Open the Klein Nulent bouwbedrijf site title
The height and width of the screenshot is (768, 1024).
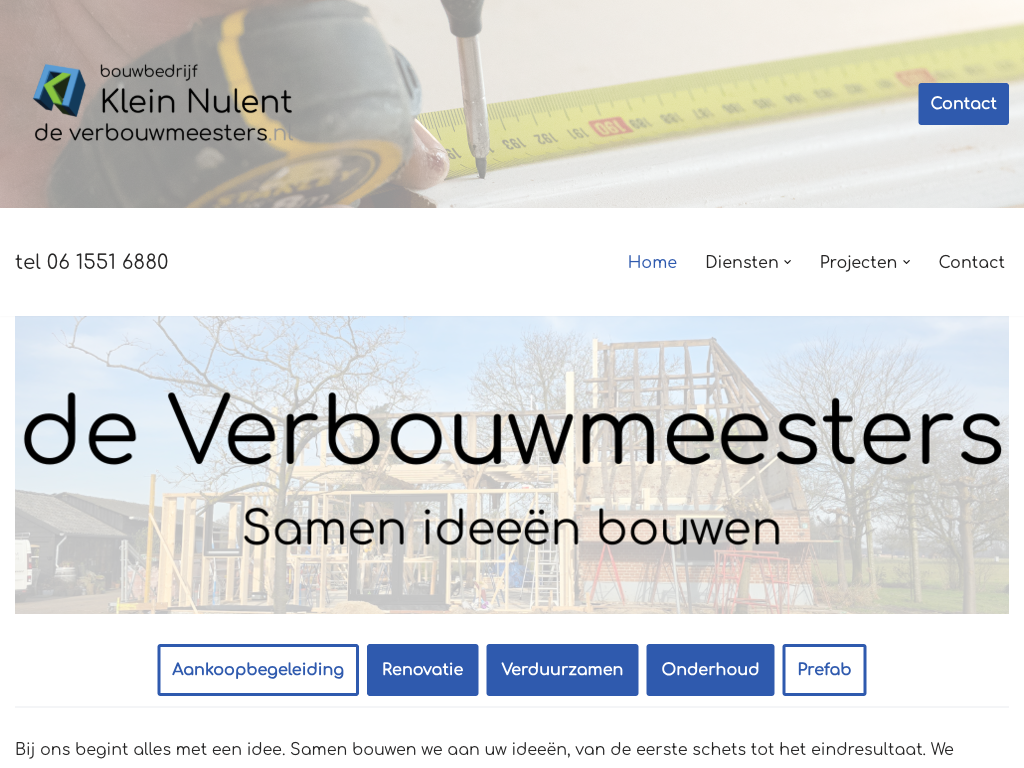click(195, 91)
